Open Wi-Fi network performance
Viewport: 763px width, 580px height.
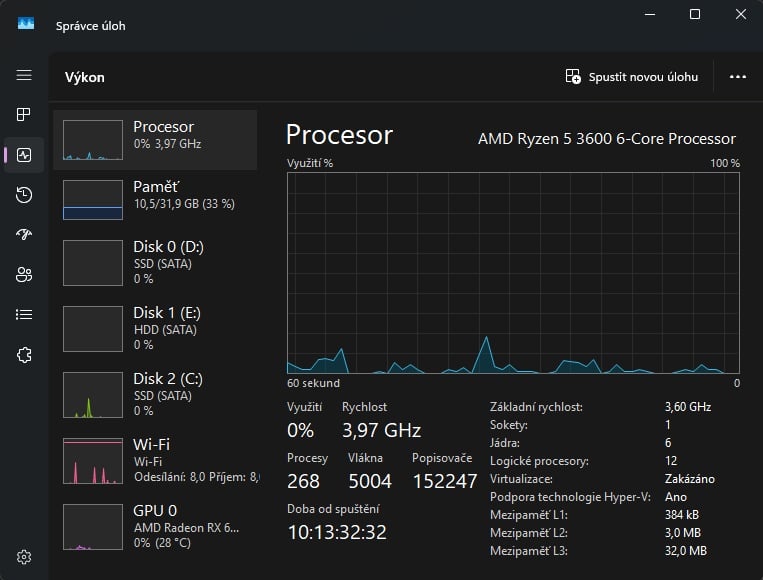[x=155, y=460]
